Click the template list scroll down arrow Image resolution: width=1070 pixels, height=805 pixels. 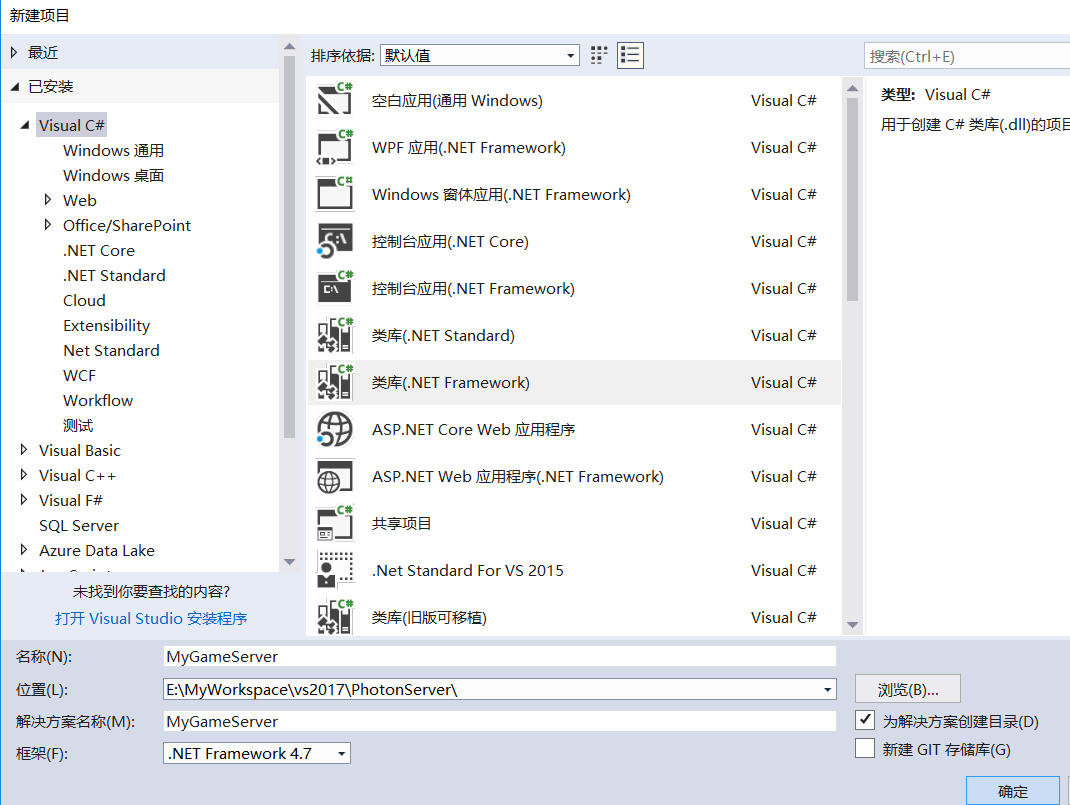852,625
